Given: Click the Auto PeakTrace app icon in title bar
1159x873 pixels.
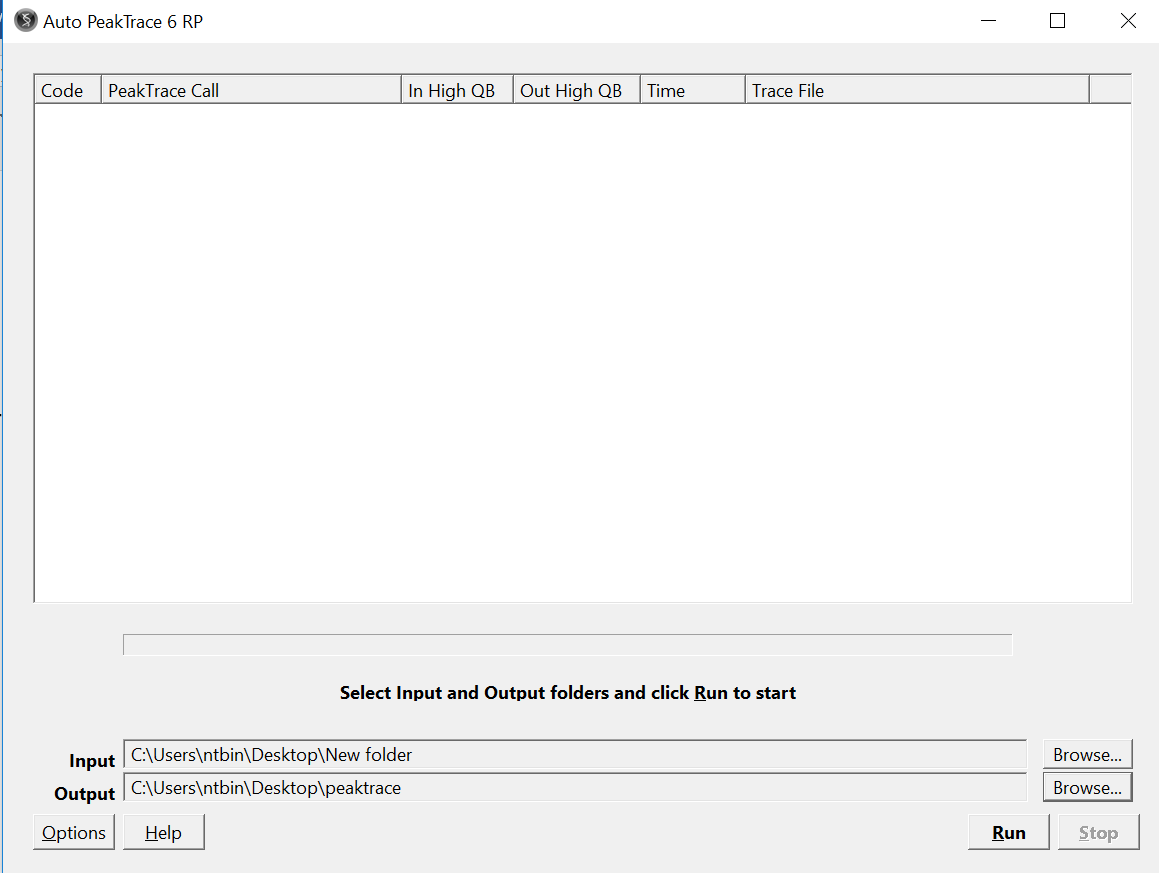Looking at the screenshot, I should coord(25,21).
